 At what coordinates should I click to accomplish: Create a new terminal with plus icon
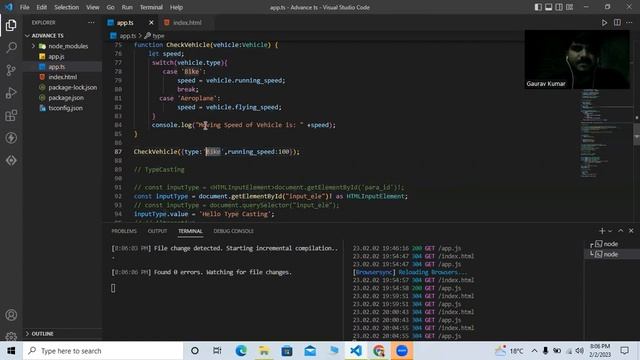[602, 231]
